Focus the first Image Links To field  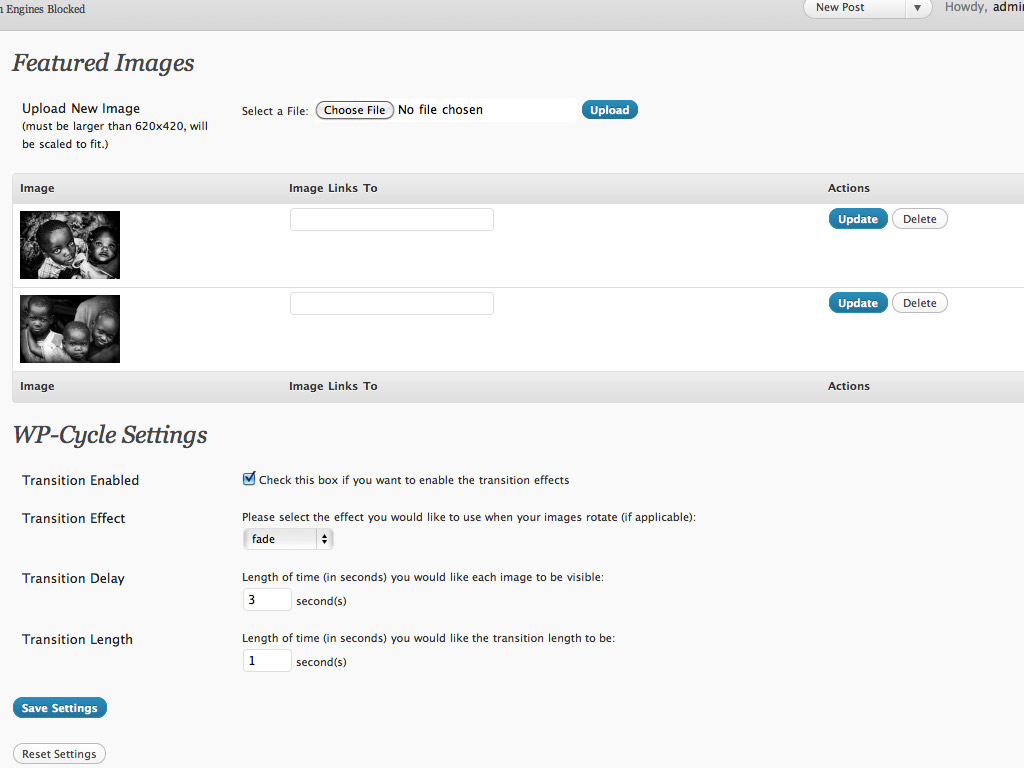tap(392, 219)
